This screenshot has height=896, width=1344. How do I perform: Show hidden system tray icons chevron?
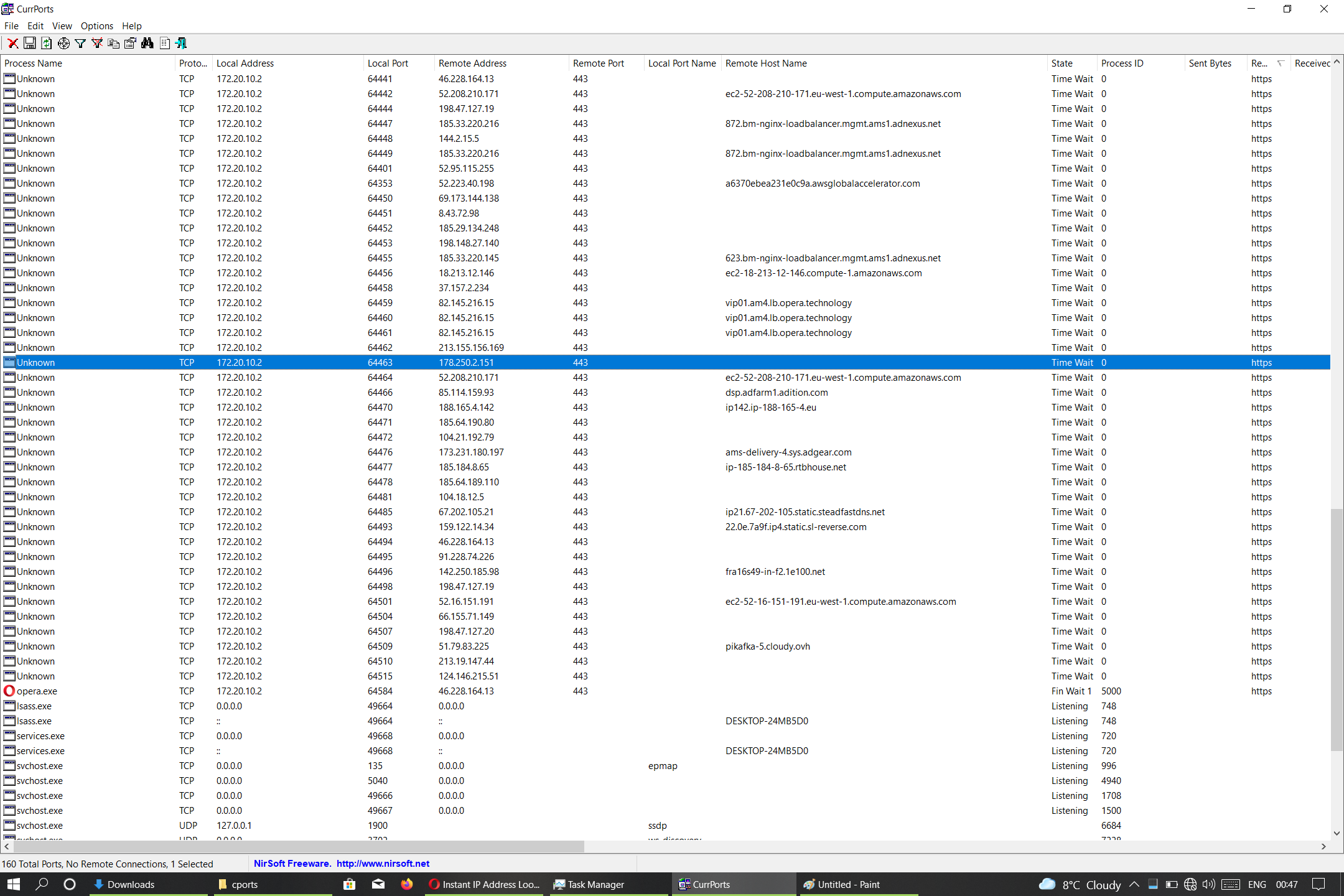1134,884
